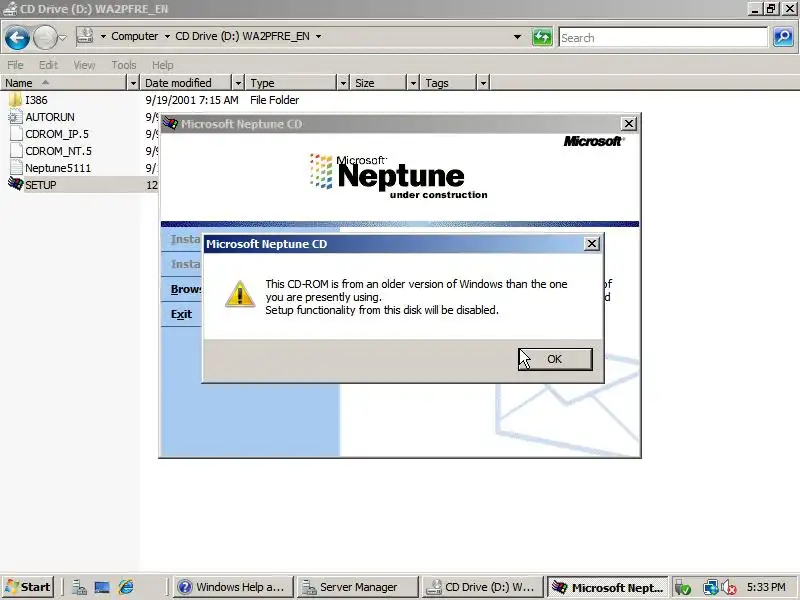
Task: Click in the Search input box
Action: (663, 38)
